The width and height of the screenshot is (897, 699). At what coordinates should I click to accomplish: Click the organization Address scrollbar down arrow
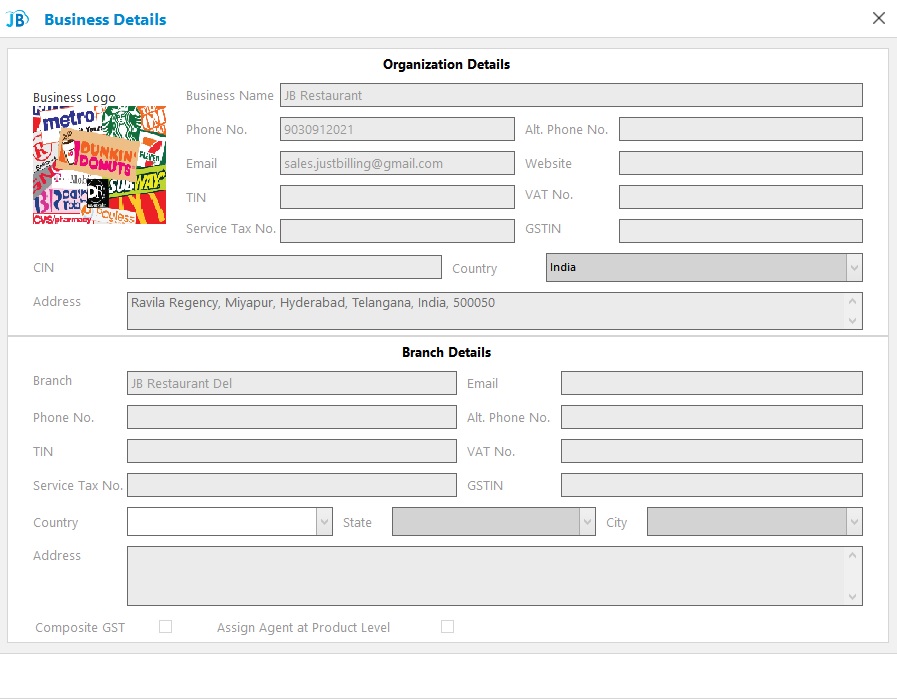point(852,321)
